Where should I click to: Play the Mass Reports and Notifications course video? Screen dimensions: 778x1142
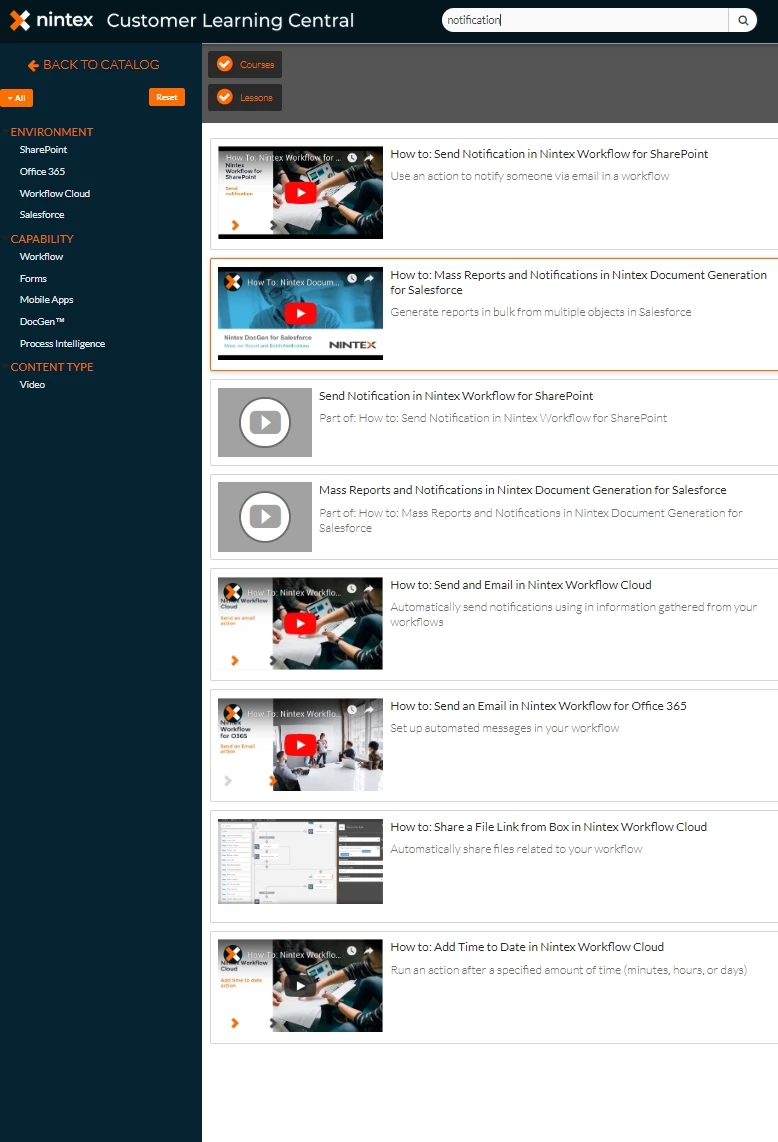(300, 313)
